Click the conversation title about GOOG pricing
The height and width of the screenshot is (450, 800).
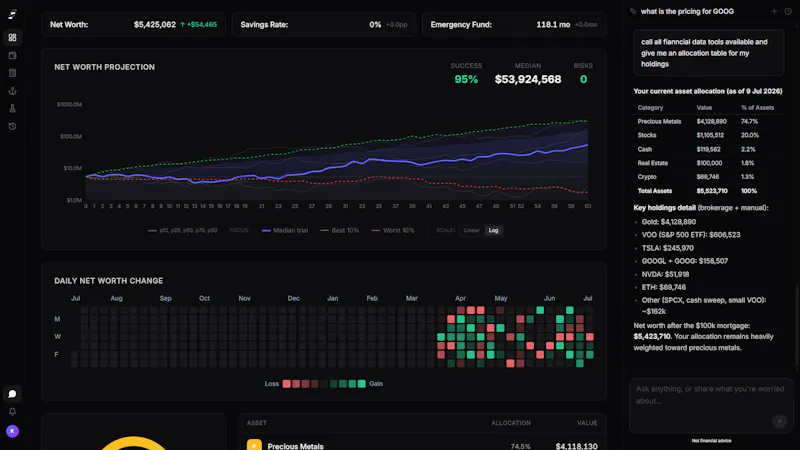coord(687,11)
